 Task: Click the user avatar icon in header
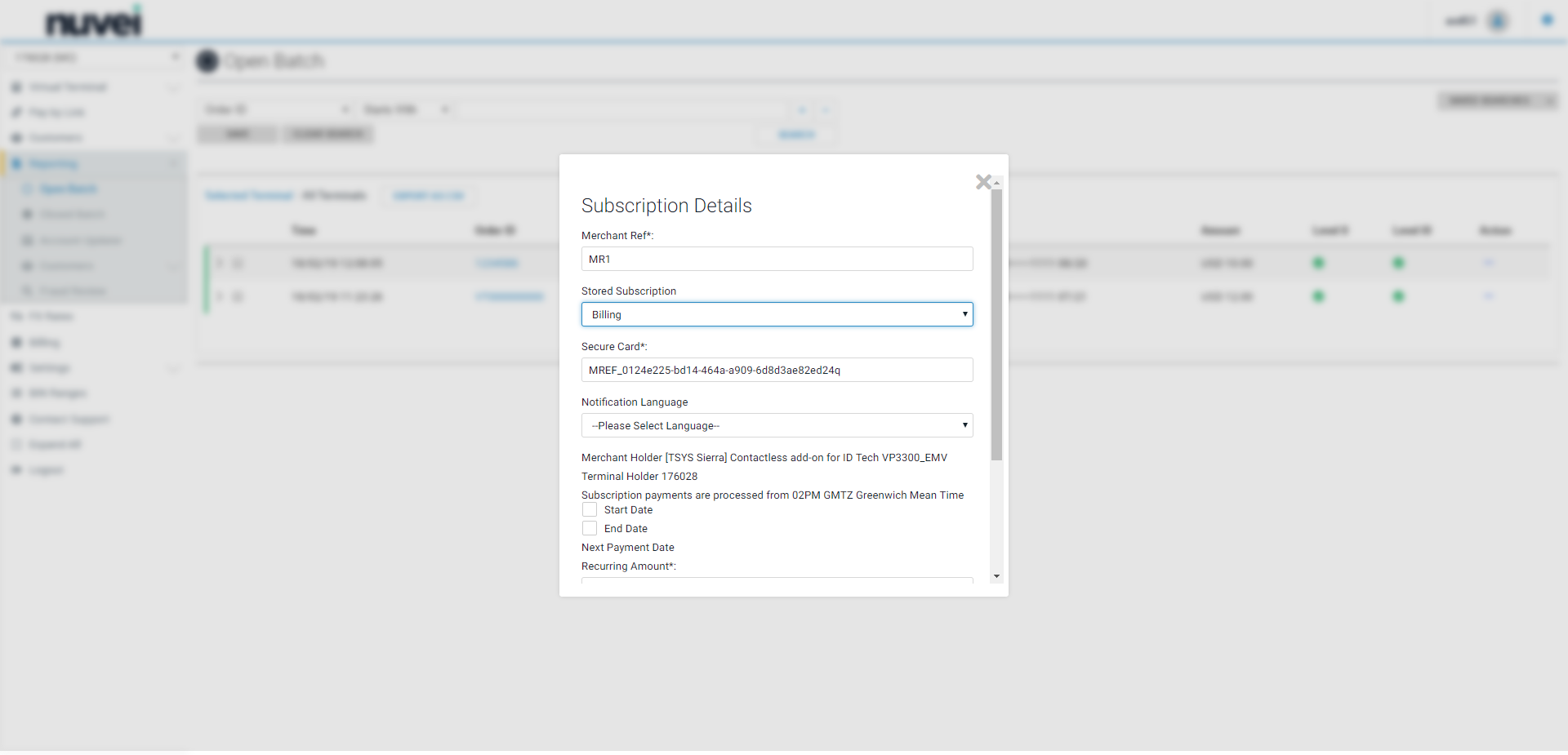1498,21
